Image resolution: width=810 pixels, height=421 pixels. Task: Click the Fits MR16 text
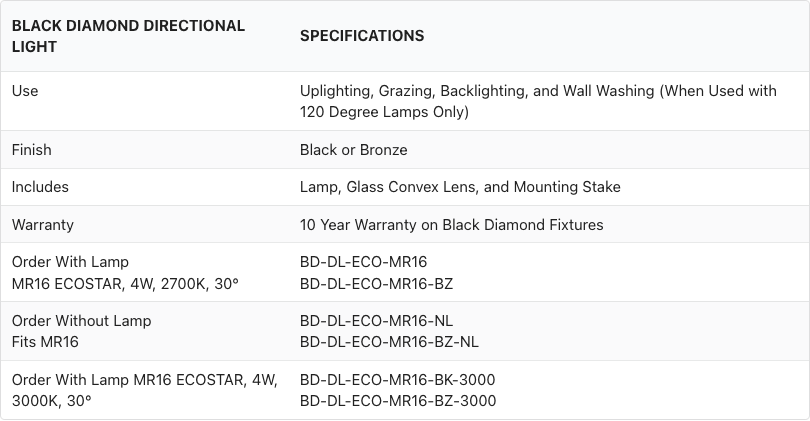pos(45,342)
